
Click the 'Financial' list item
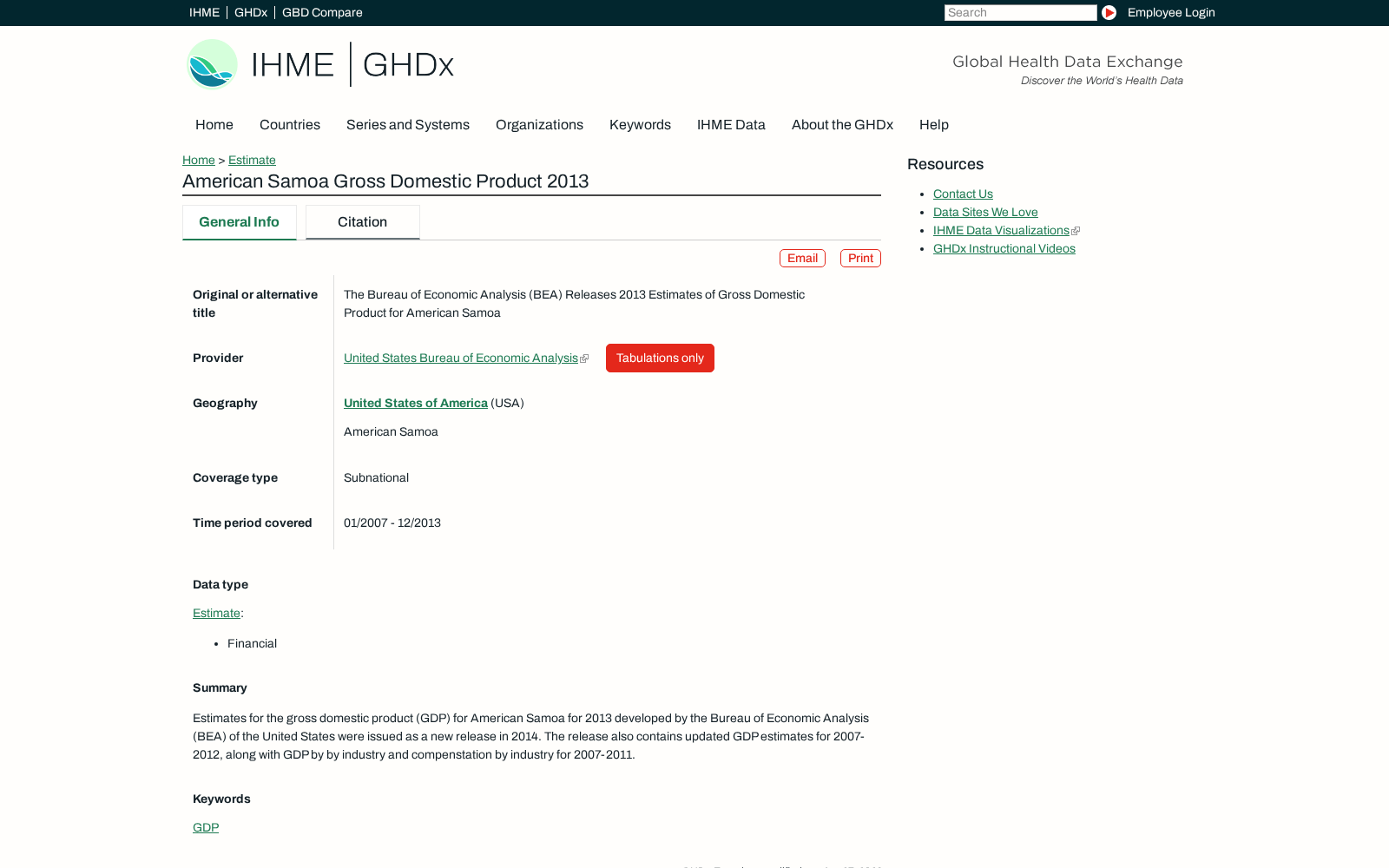tap(252, 643)
